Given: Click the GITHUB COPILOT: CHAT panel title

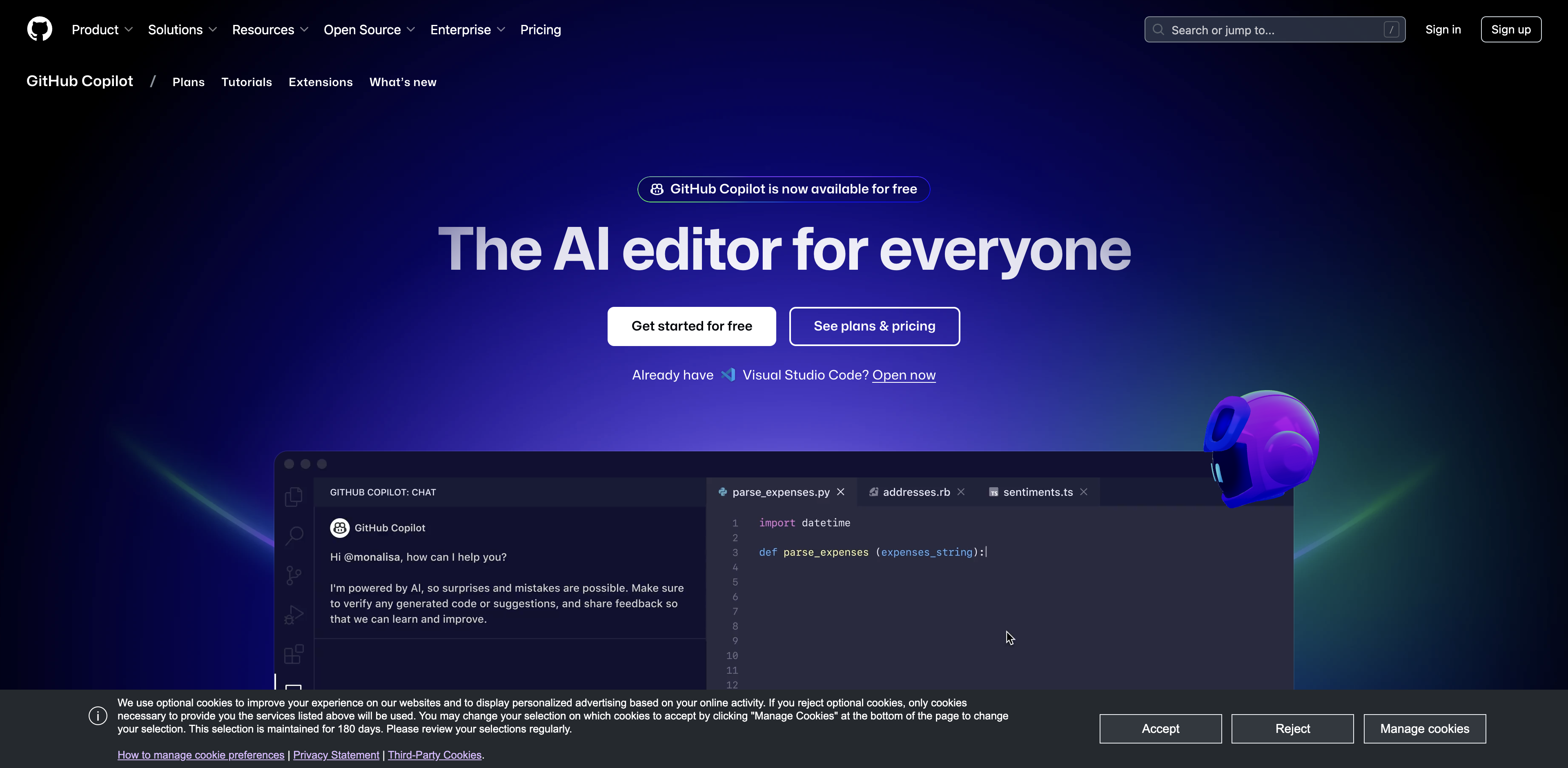Looking at the screenshot, I should (383, 493).
